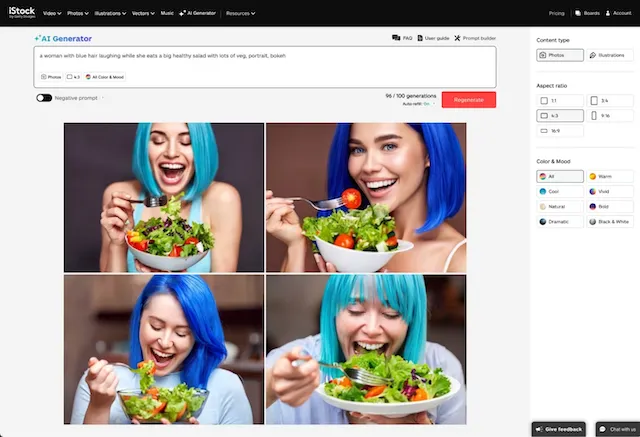
Task: Click the Give feedback megaphone button
Action: 559,429
